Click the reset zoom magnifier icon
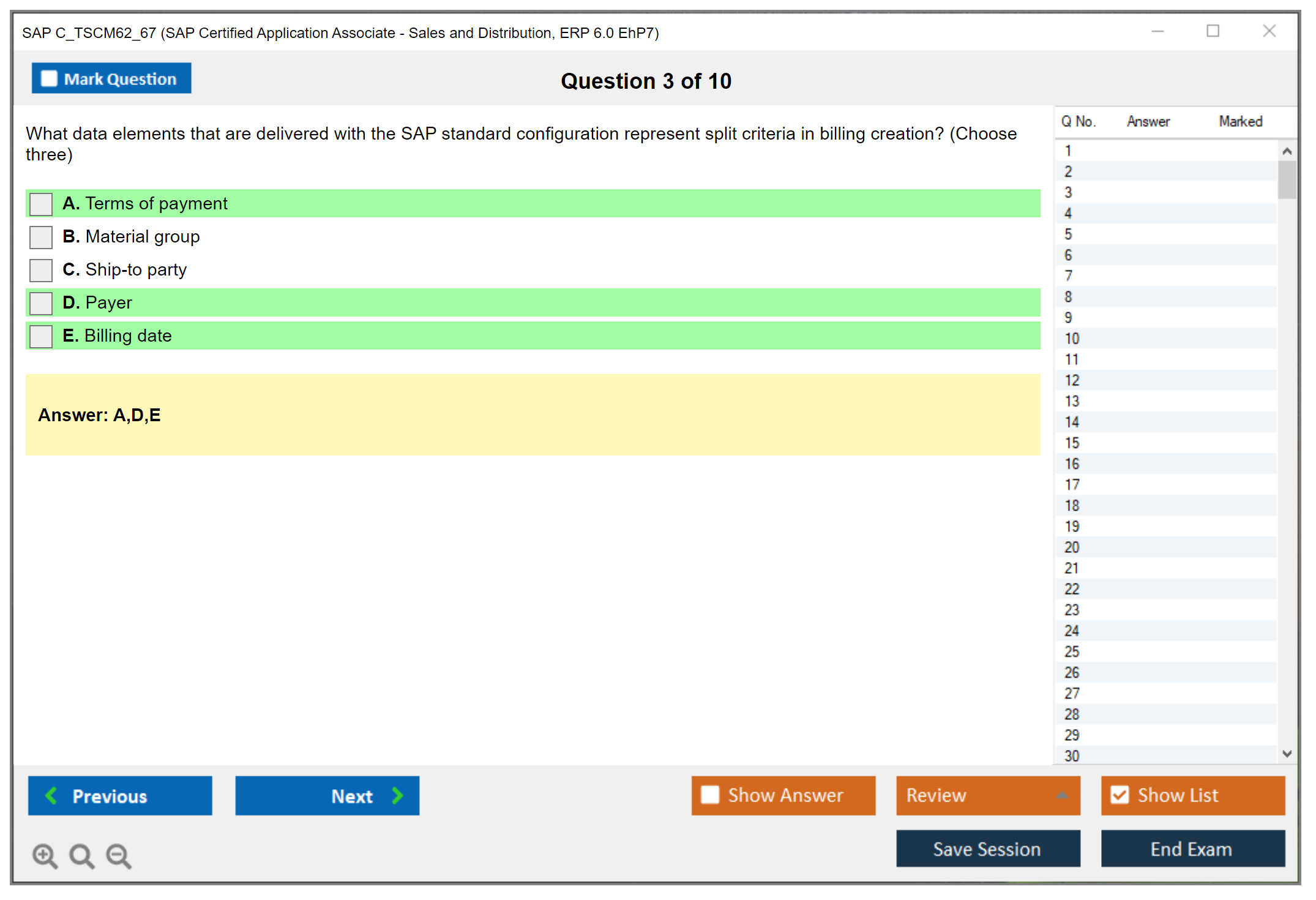This screenshot has height=900, width=1316. [81, 855]
